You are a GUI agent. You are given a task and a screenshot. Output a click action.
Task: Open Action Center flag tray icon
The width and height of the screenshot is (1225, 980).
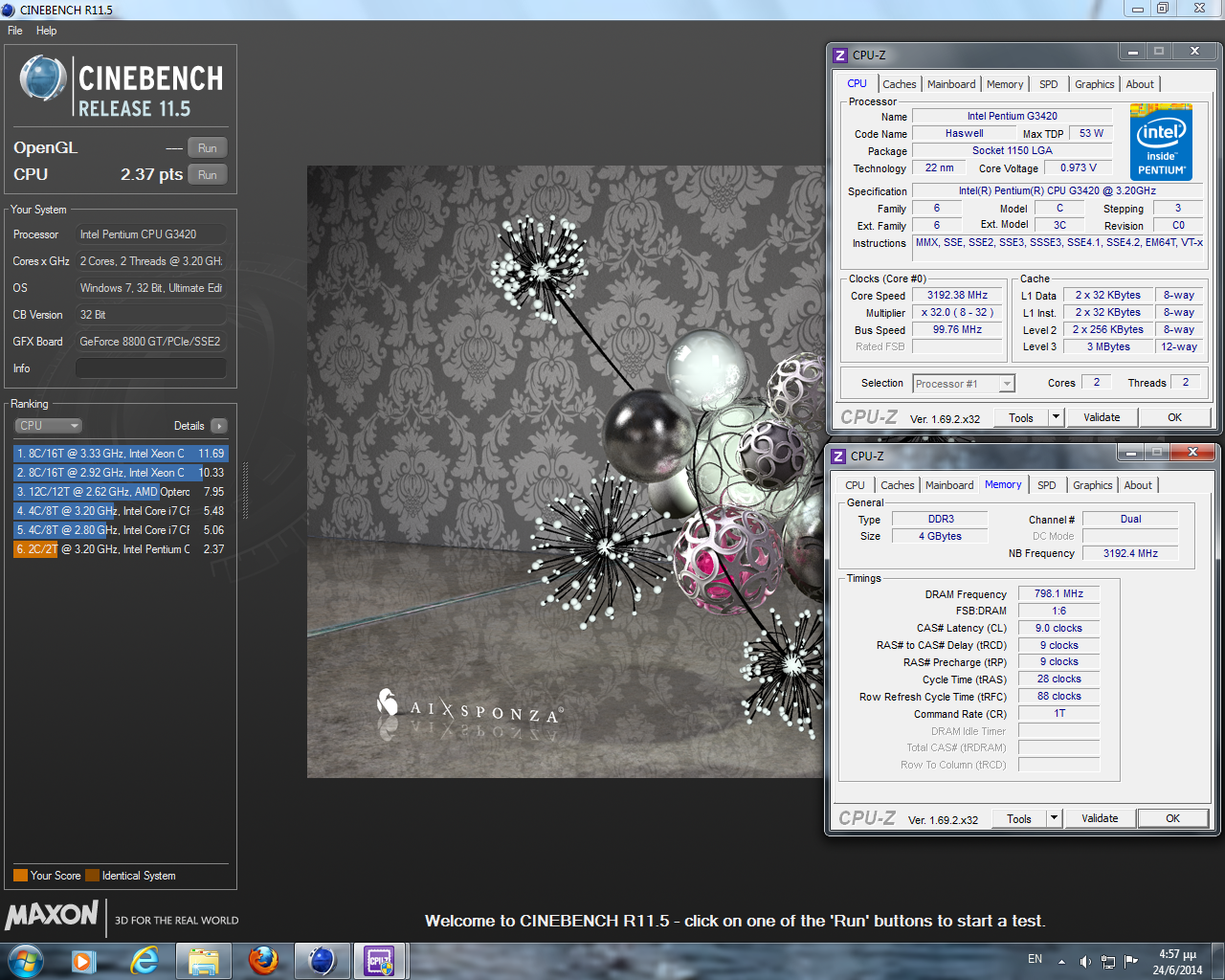[1131, 961]
